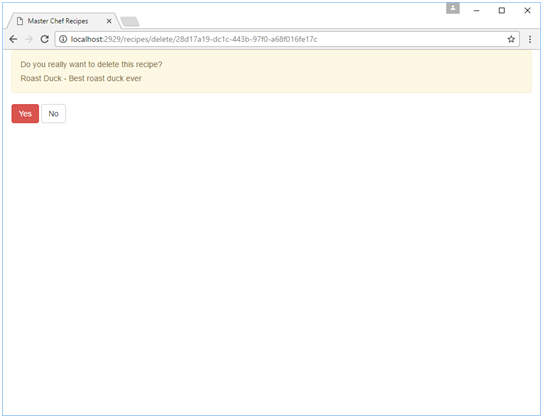Cancel deletion with the No button
543x418 pixels.
53,114
